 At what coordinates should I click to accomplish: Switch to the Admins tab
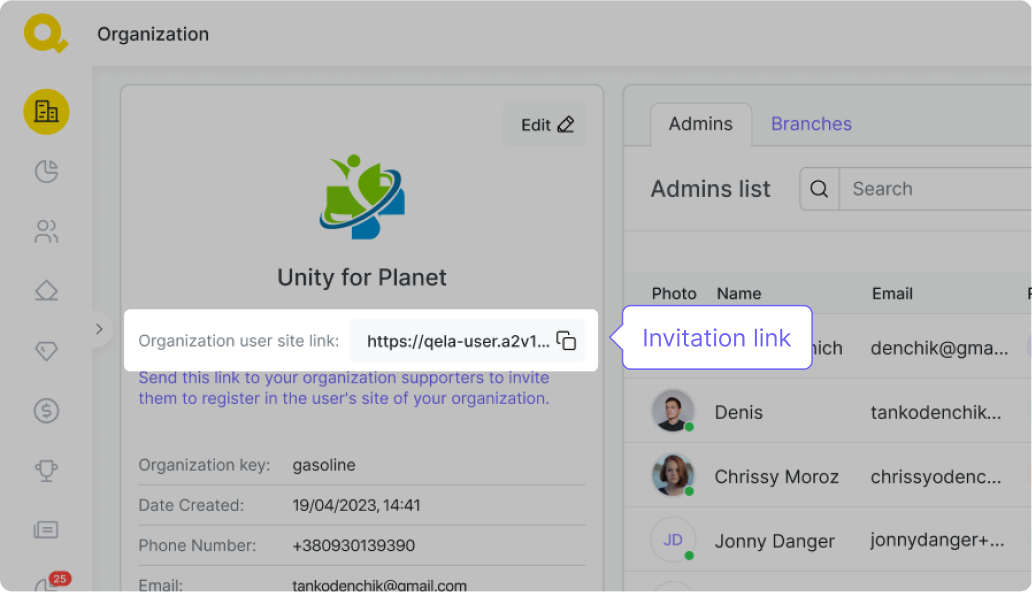(700, 124)
